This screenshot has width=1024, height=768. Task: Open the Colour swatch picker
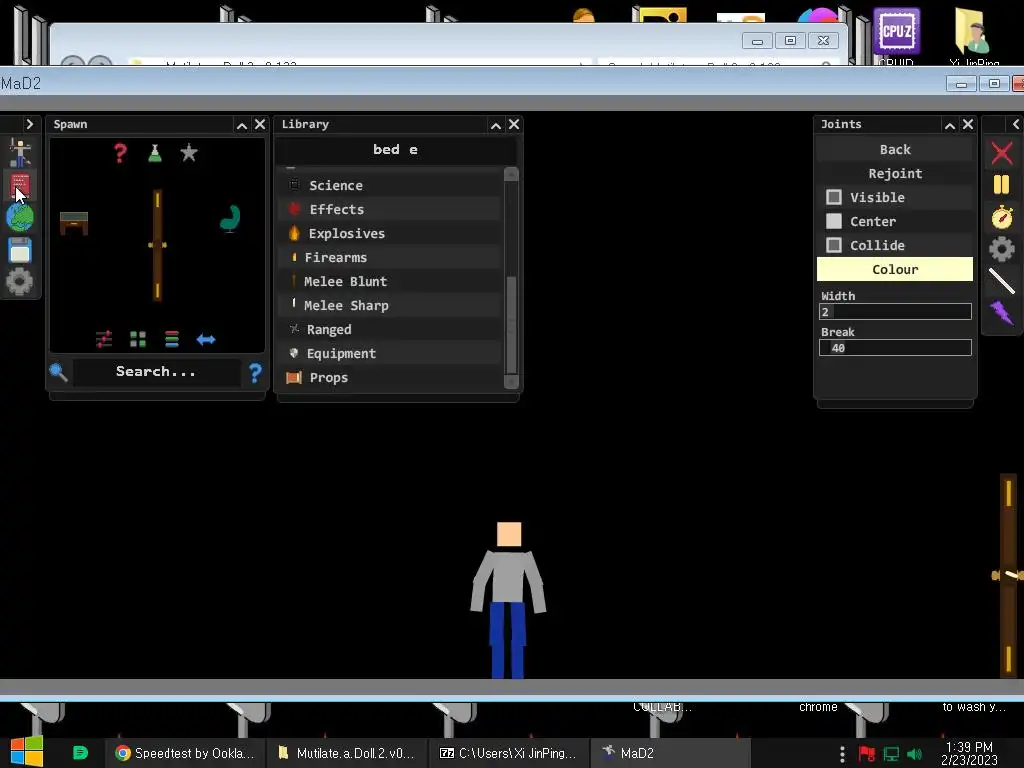895,269
